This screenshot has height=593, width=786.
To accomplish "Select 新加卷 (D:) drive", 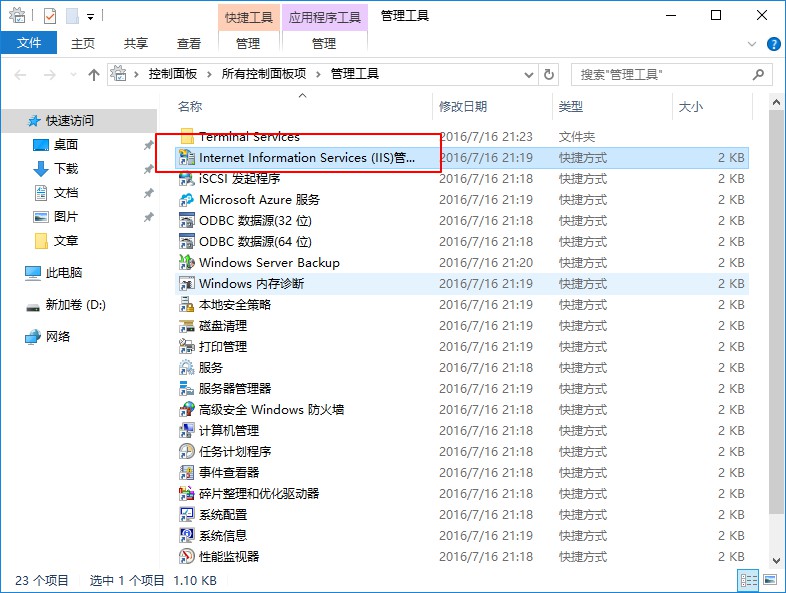I will [x=75, y=305].
